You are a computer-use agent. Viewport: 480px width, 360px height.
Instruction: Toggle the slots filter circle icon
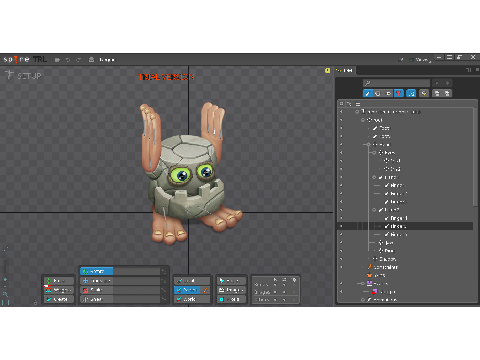click(378, 93)
